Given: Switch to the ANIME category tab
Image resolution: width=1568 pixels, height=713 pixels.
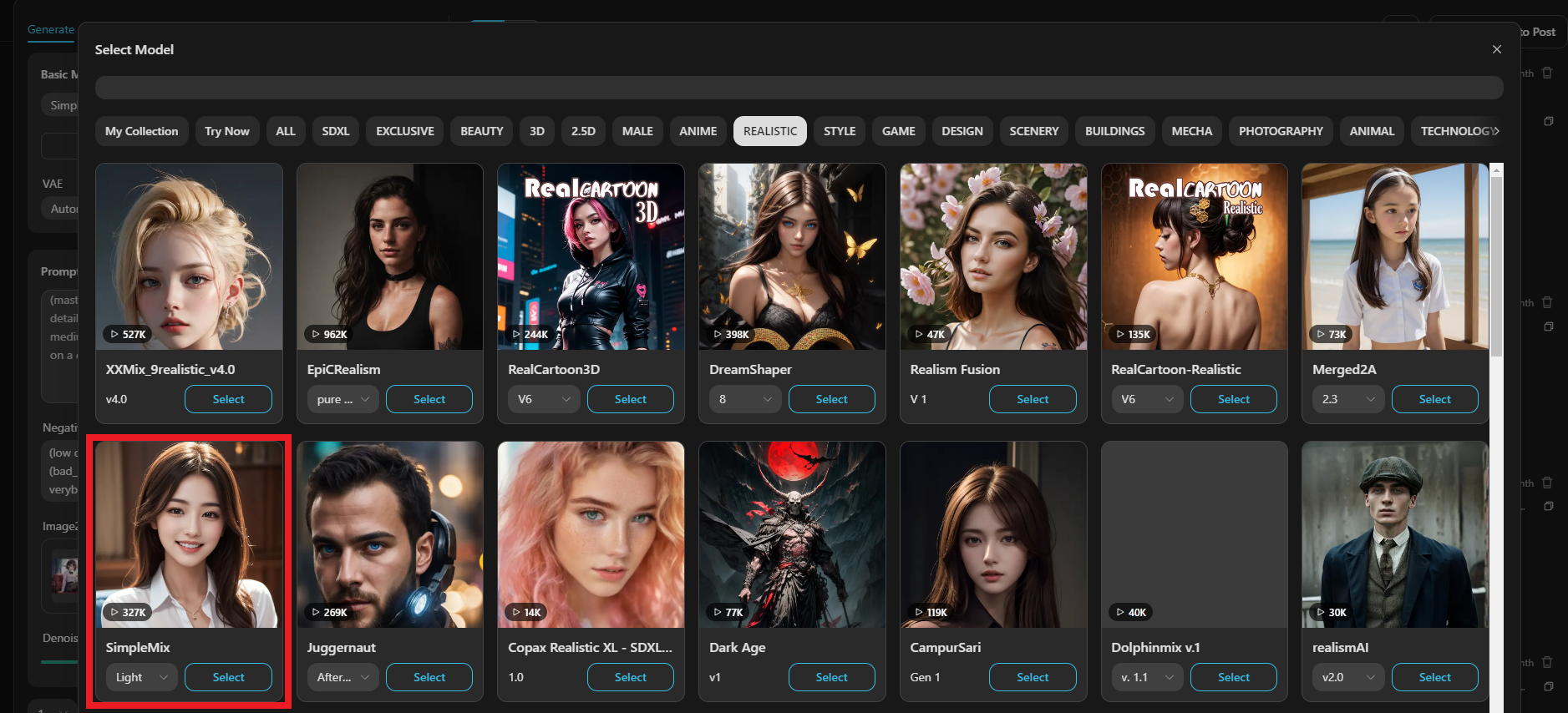Looking at the screenshot, I should coord(698,131).
